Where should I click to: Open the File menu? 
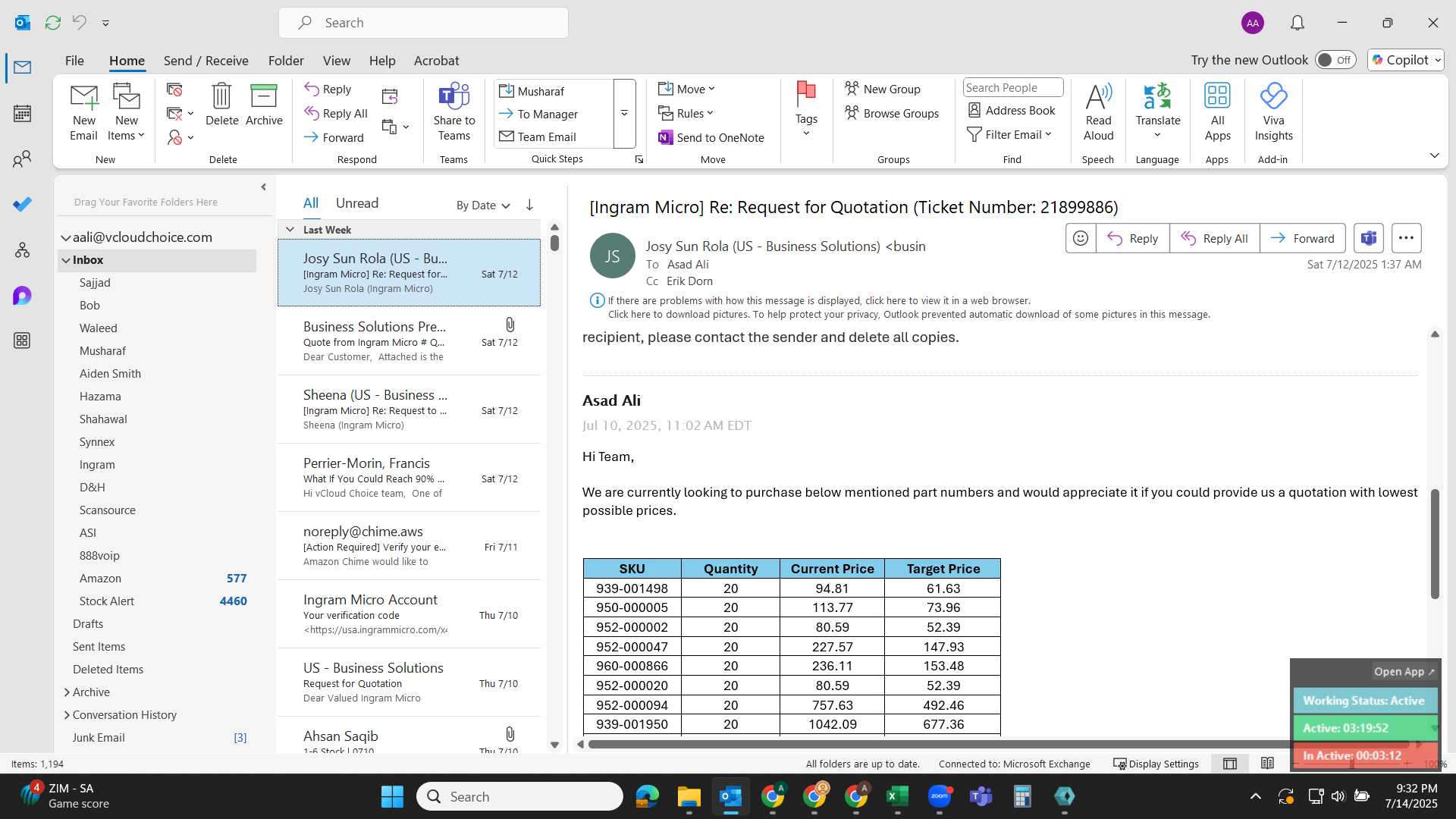click(74, 61)
